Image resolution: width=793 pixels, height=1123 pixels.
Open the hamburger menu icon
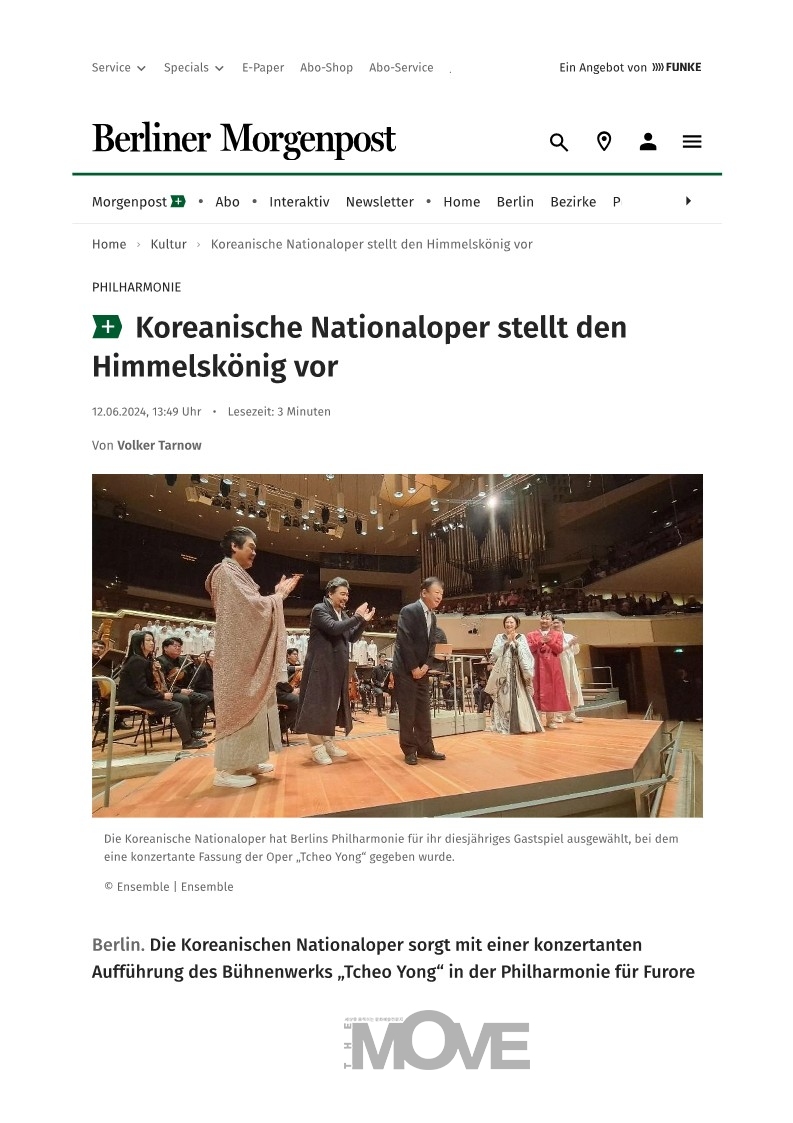(692, 142)
